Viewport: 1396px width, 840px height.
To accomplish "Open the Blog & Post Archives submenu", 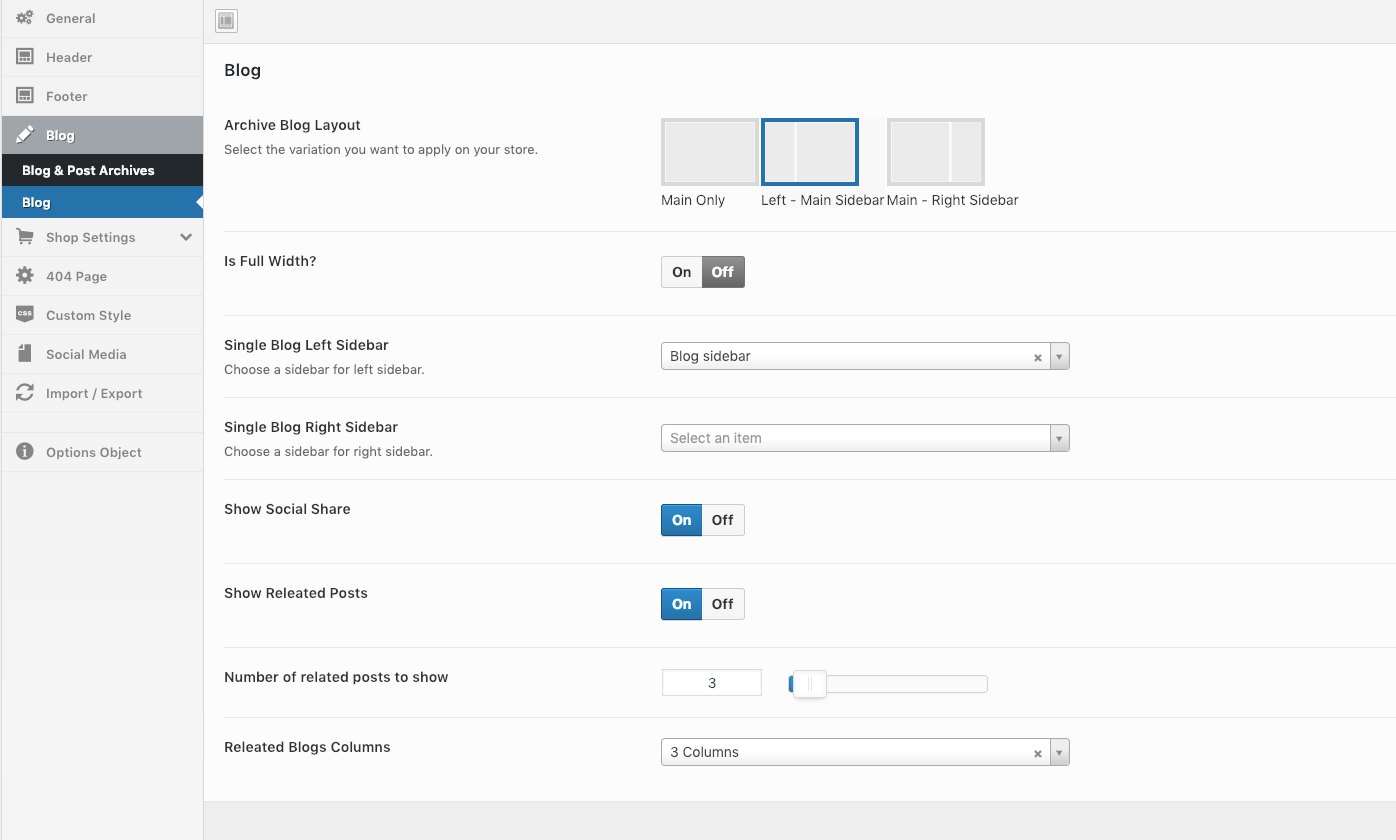I will (88, 170).
